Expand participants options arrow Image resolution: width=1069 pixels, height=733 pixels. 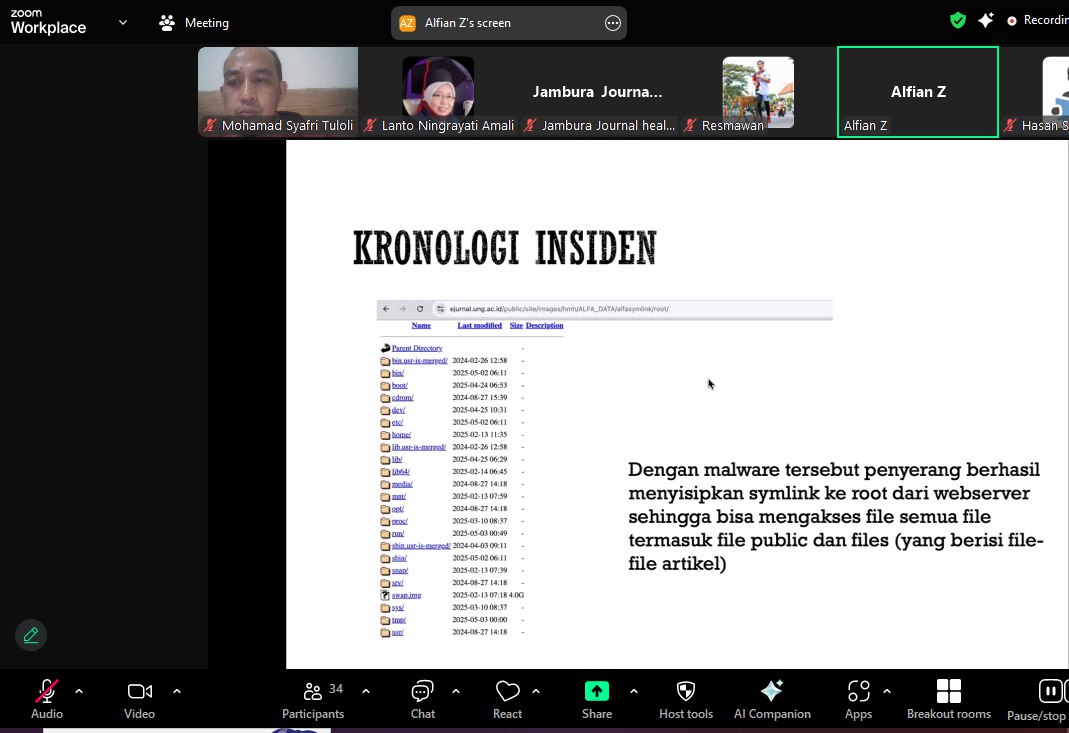tap(366, 691)
